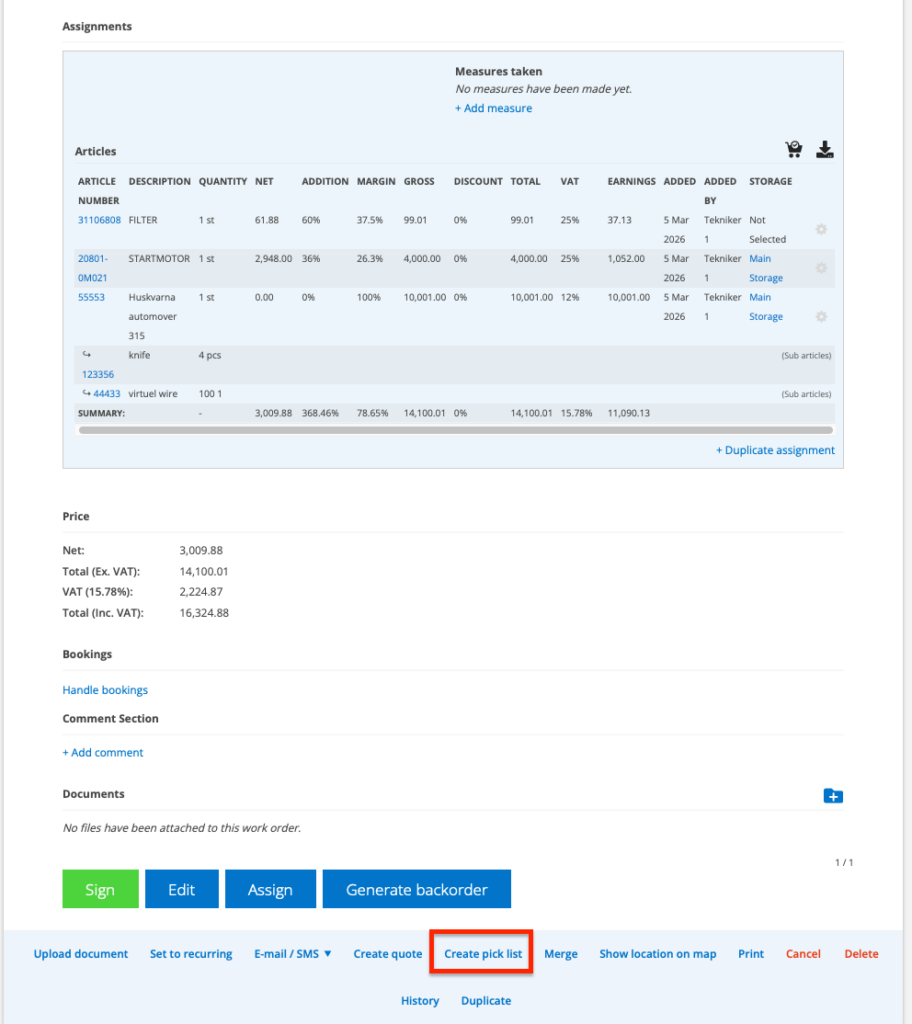The width and height of the screenshot is (912, 1024).
Task: Click the add folder icon in Documents
Action: (833, 796)
